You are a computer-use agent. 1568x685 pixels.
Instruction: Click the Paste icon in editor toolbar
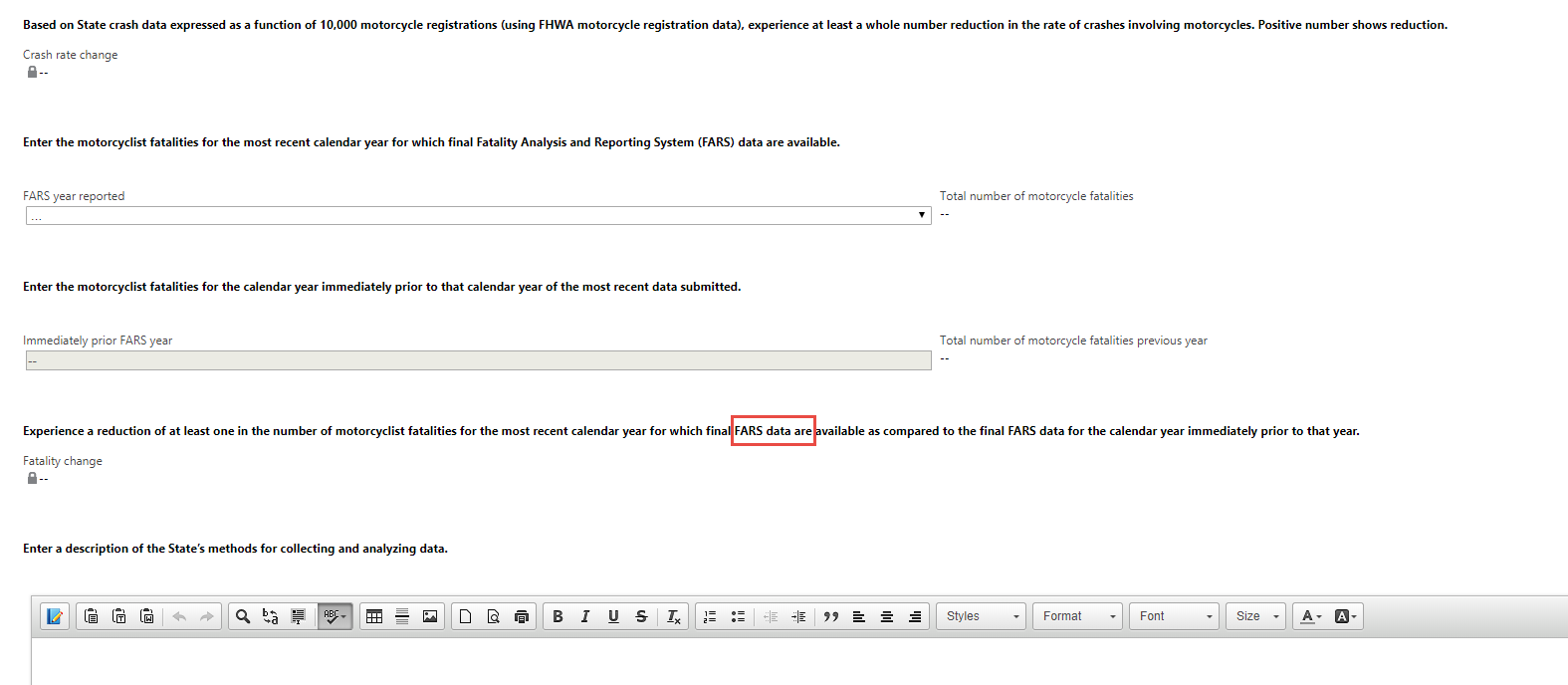click(x=92, y=616)
